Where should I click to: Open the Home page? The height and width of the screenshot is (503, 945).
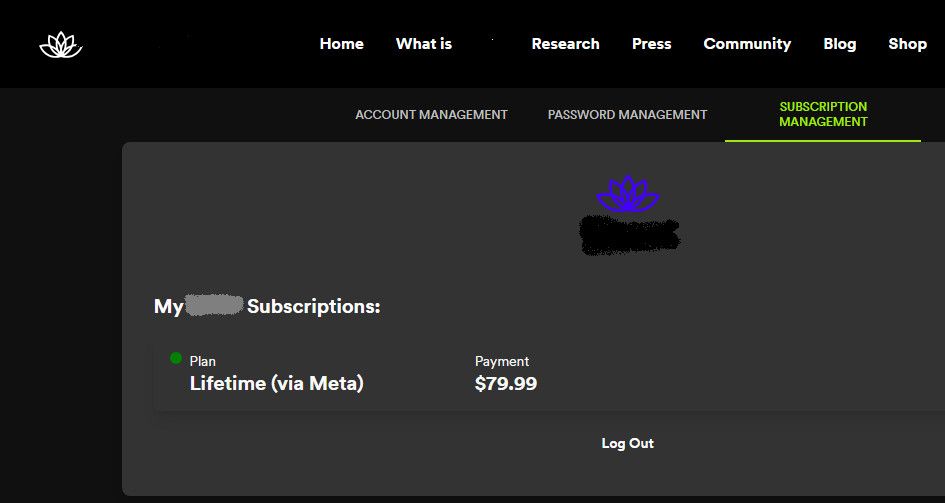click(x=341, y=44)
